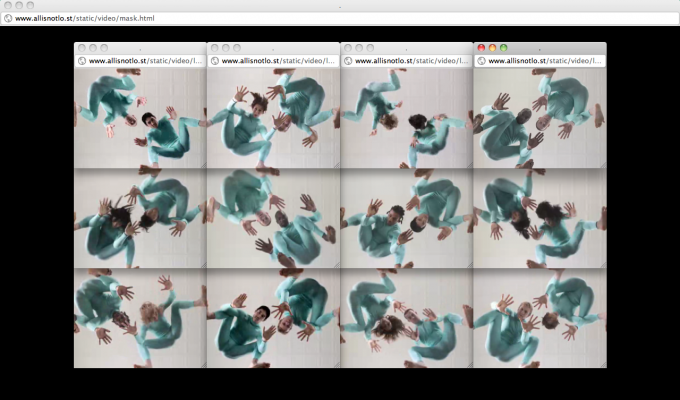This screenshot has height=400, width=680.
Task: Focus the URL field in the active fourth popup
Action: click(544, 60)
